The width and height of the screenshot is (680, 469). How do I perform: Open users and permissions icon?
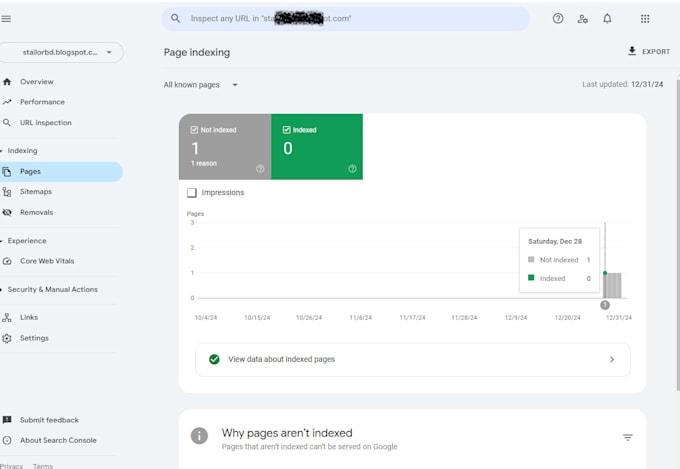tap(582, 19)
